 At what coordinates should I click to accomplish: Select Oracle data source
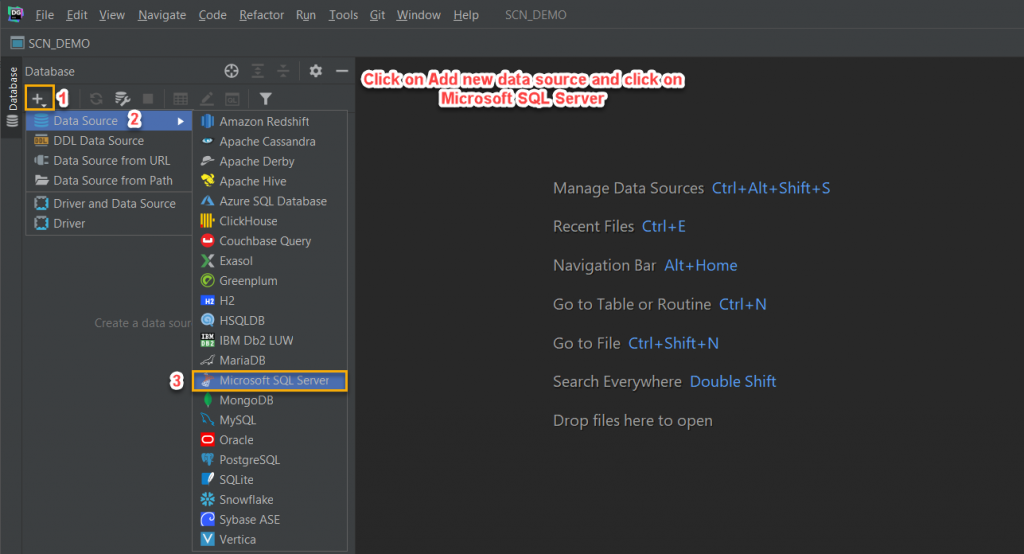click(x=270, y=440)
